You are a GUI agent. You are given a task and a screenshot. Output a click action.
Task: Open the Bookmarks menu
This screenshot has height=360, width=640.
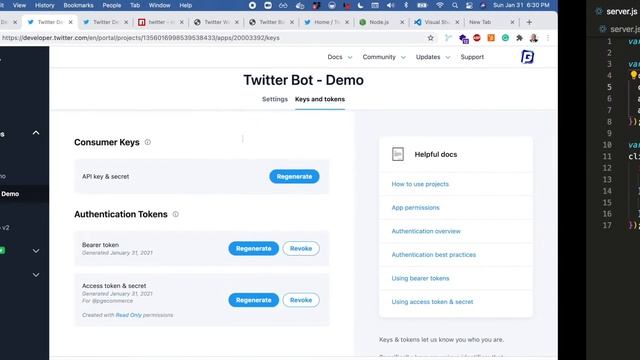coord(78,5)
